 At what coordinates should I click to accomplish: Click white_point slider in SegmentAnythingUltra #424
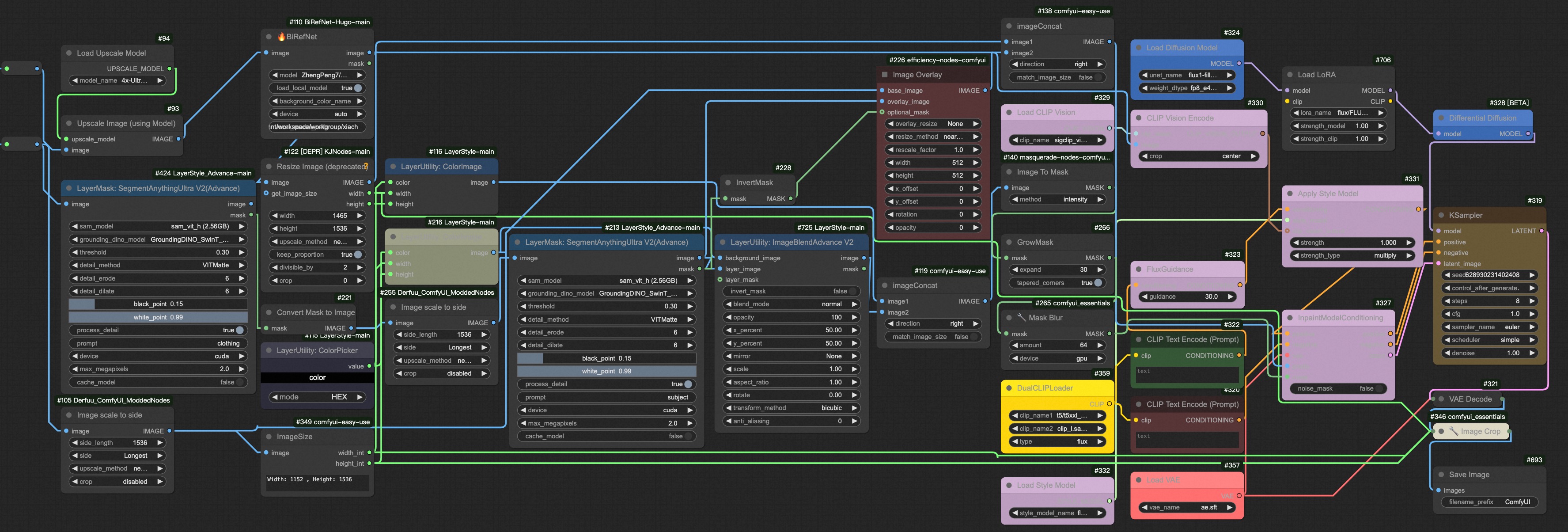[158, 317]
